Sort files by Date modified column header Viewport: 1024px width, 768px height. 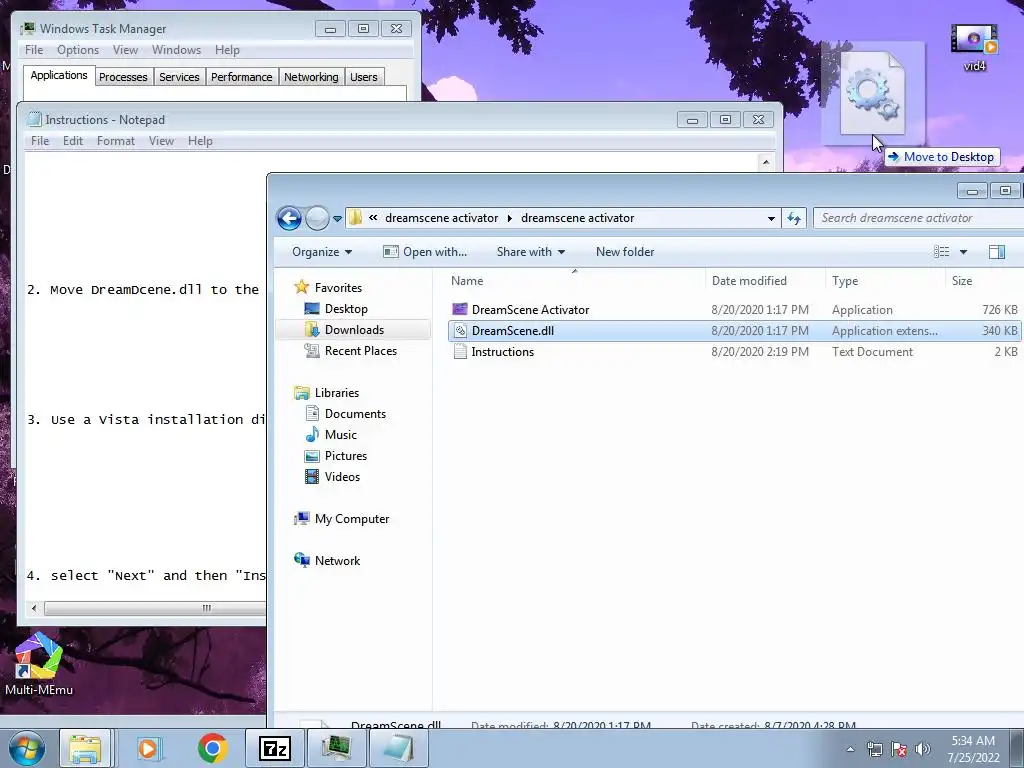[x=765, y=281]
